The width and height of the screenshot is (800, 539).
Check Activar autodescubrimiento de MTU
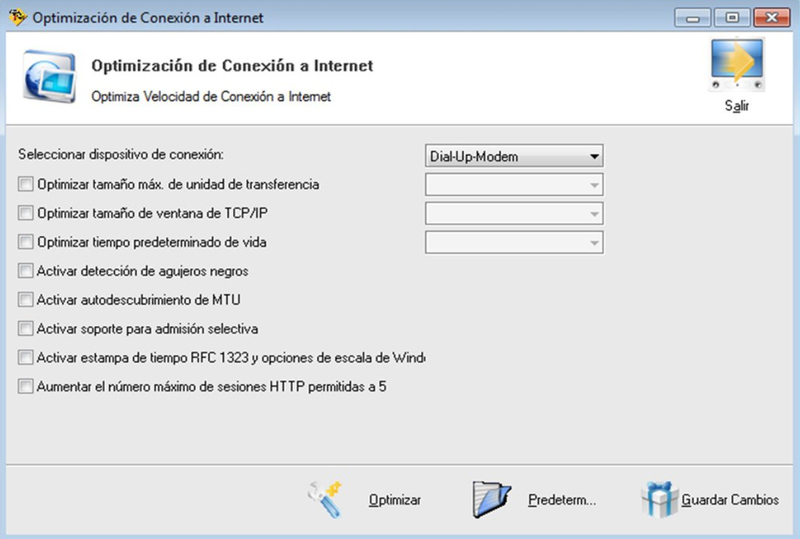point(25,299)
